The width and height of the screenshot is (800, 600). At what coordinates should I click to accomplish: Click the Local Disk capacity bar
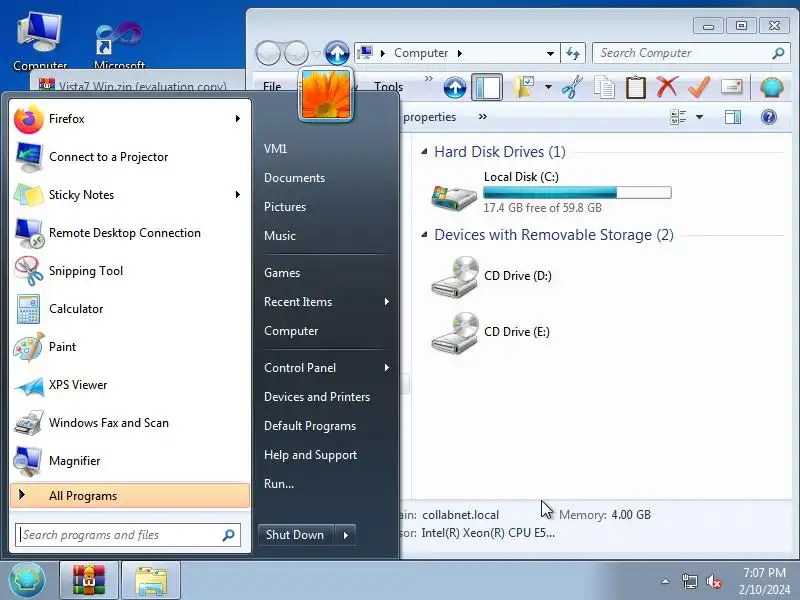pos(577,193)
